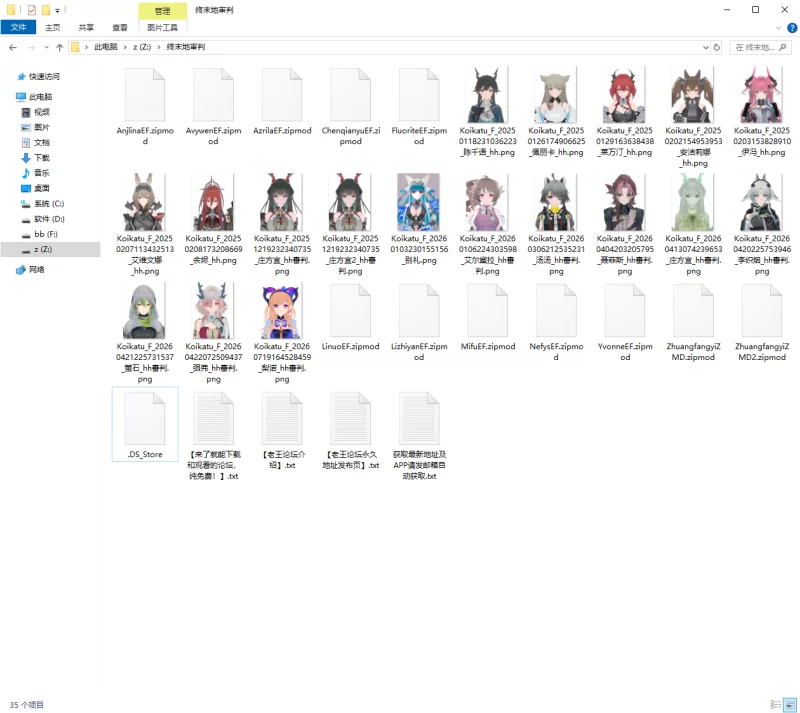The image size is (800, 713).
Task: Select 快速访问 in the navigation pane
Action: click(44, 77)
